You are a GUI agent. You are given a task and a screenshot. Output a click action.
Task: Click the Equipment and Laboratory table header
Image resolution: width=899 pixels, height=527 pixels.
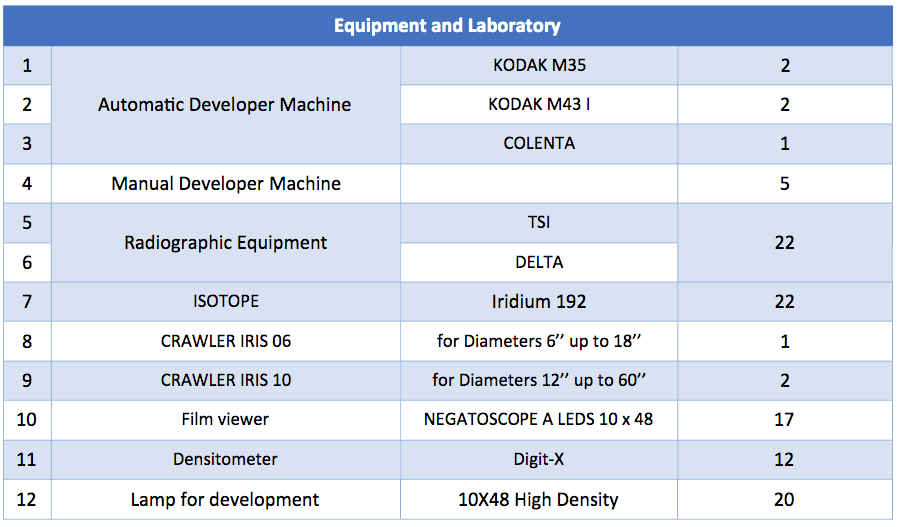click(447, 26)
